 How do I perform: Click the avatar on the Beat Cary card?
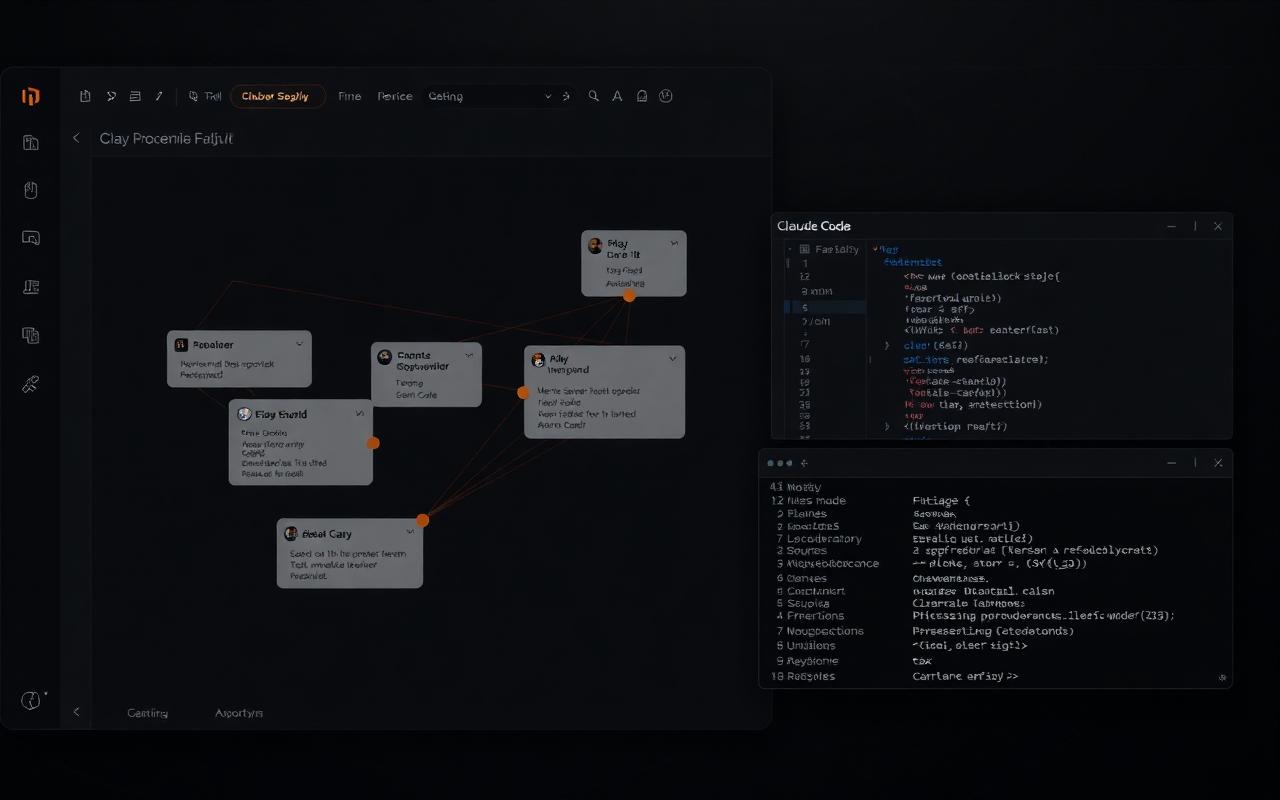(291, 534)
